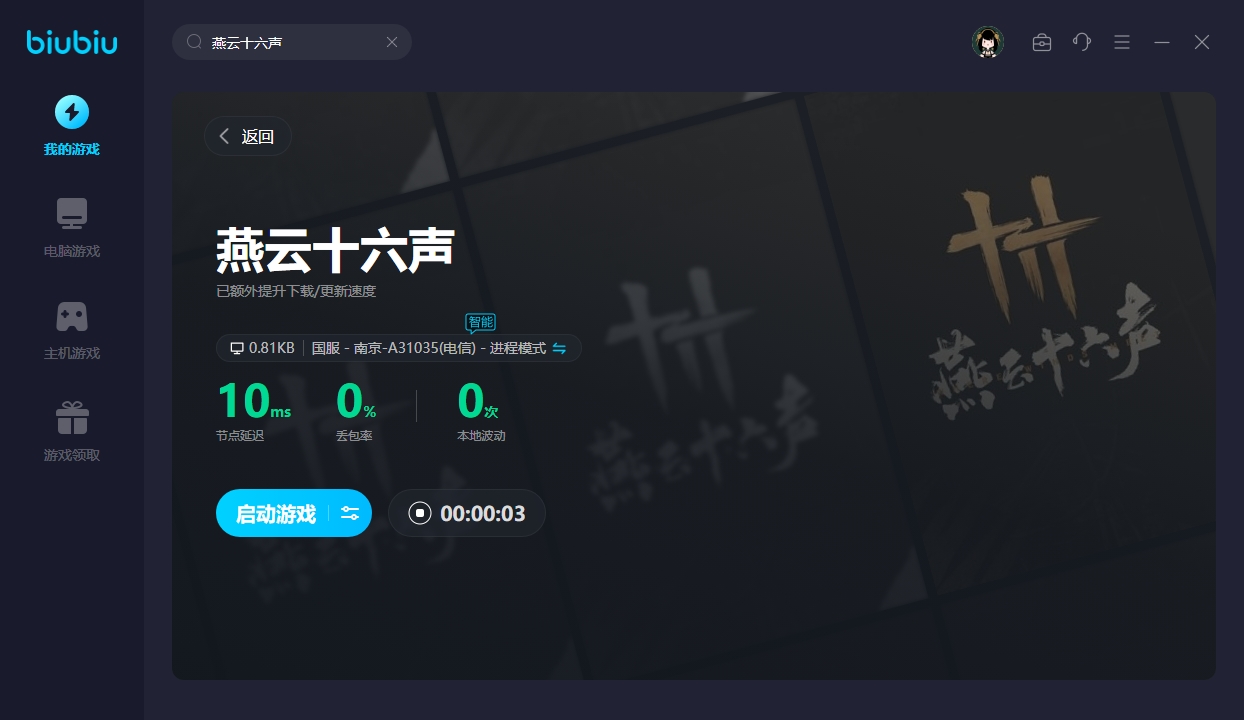1244x720 pixels.
Task: Click the 00:00:03 timer
Action: (x=483, y=514)
